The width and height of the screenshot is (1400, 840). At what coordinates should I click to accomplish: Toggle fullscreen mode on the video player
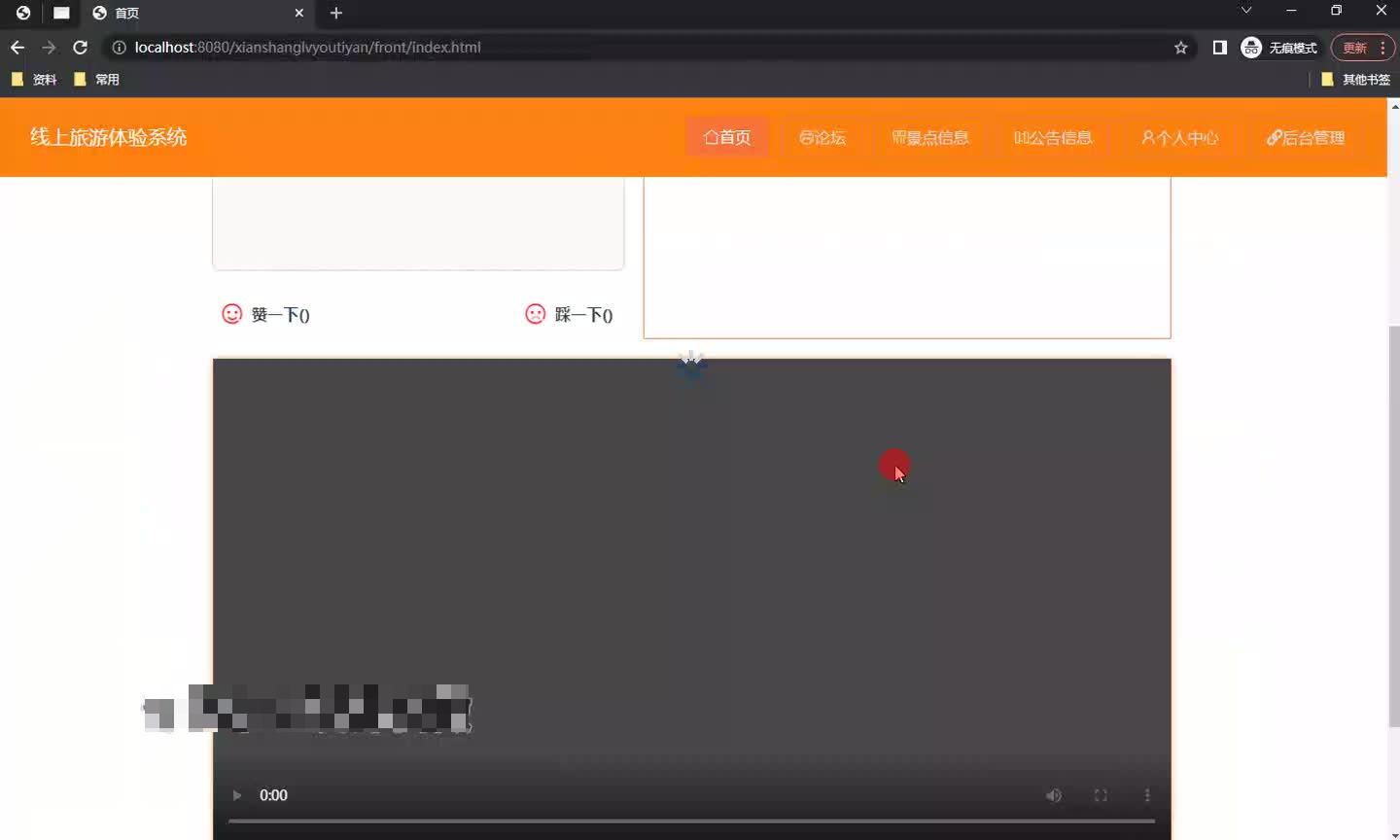(1101, 795)
